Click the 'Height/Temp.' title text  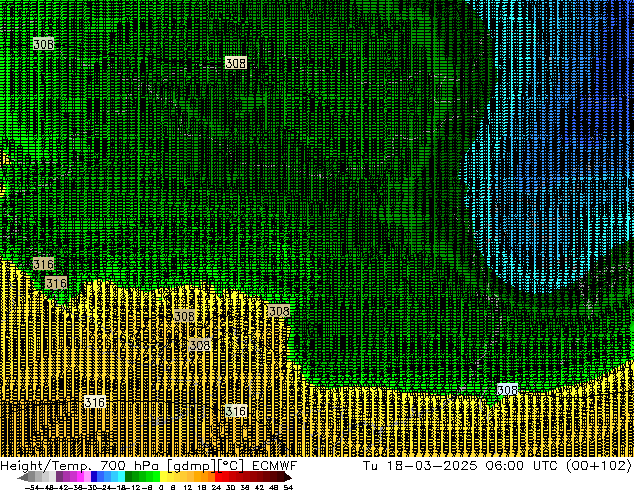(48, 465)
